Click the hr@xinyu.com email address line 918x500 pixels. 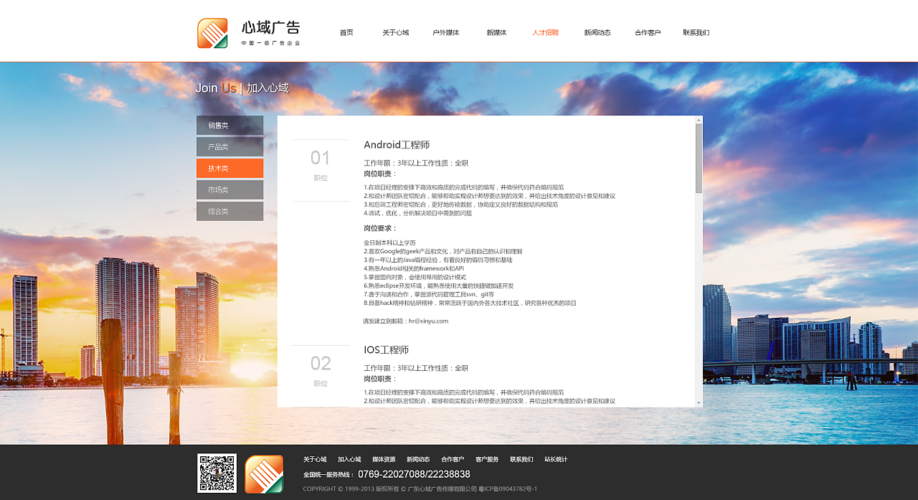405,321
